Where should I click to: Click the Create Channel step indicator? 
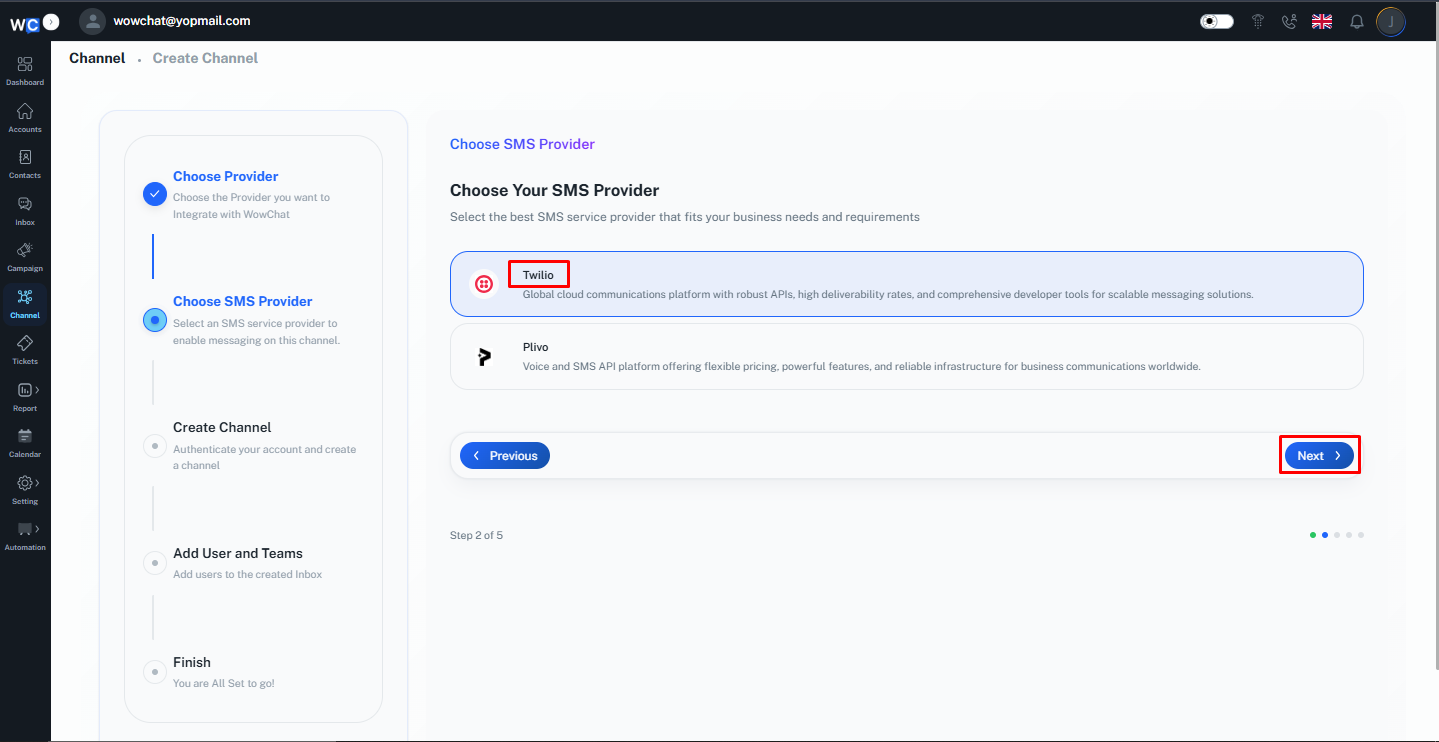pyautogui.click(x=154, y=446)
